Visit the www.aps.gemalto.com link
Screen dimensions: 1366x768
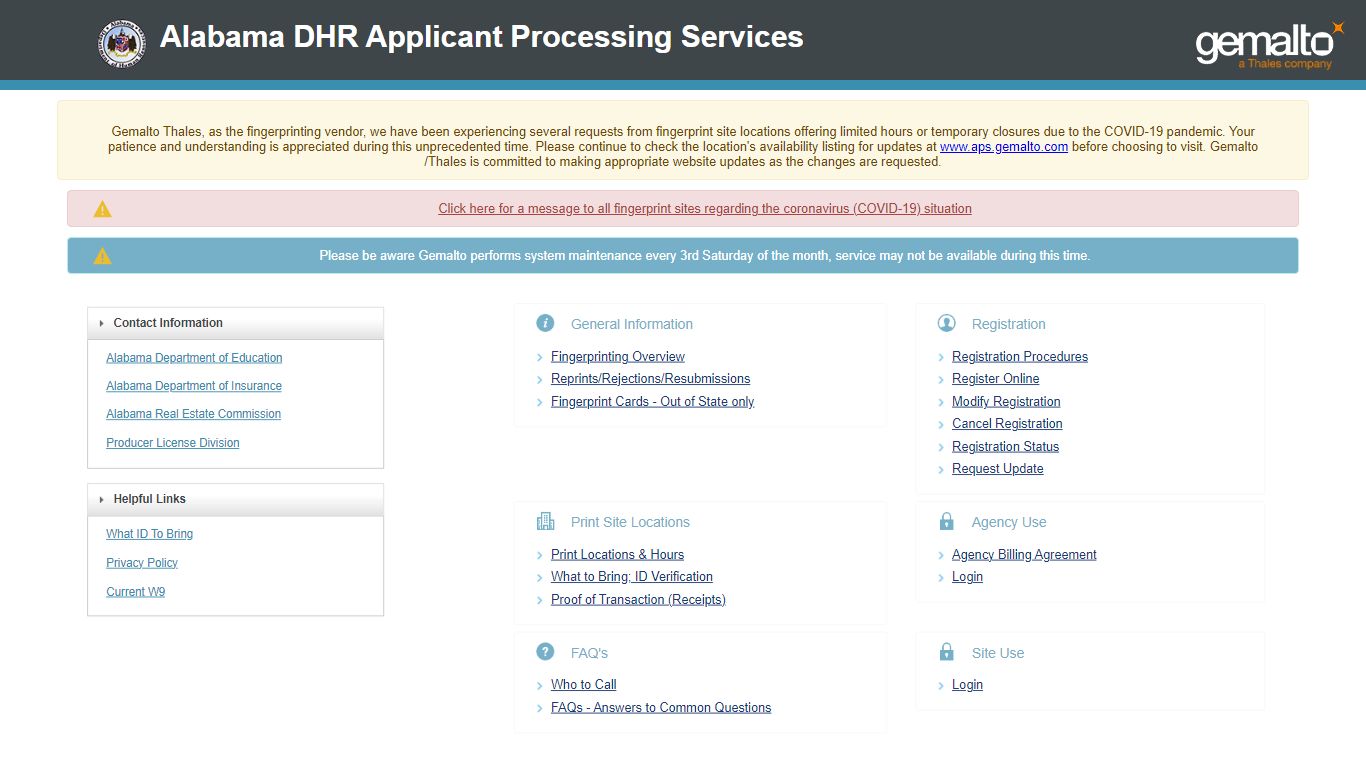1004,146
